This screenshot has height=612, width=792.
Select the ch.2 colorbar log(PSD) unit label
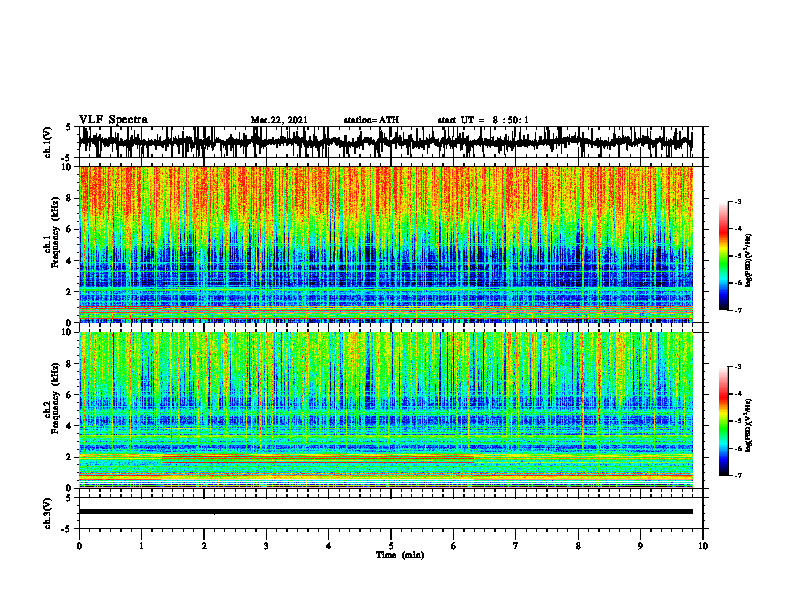click(749, 425)
